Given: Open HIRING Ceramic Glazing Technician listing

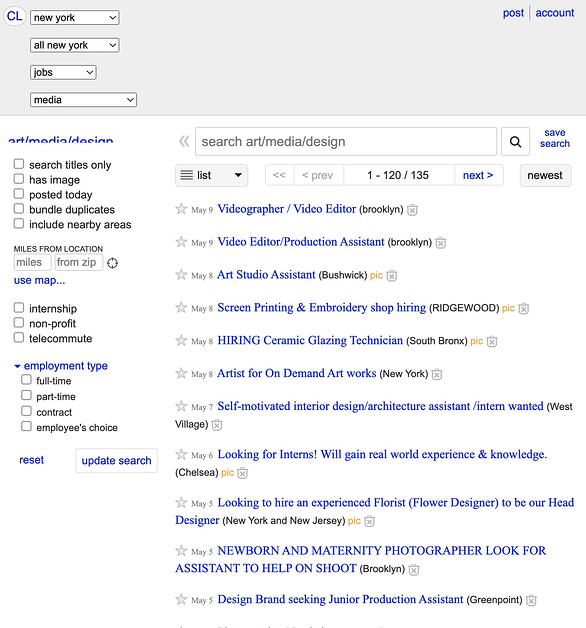Looking at the screenshot, I should tap(310, 340).
